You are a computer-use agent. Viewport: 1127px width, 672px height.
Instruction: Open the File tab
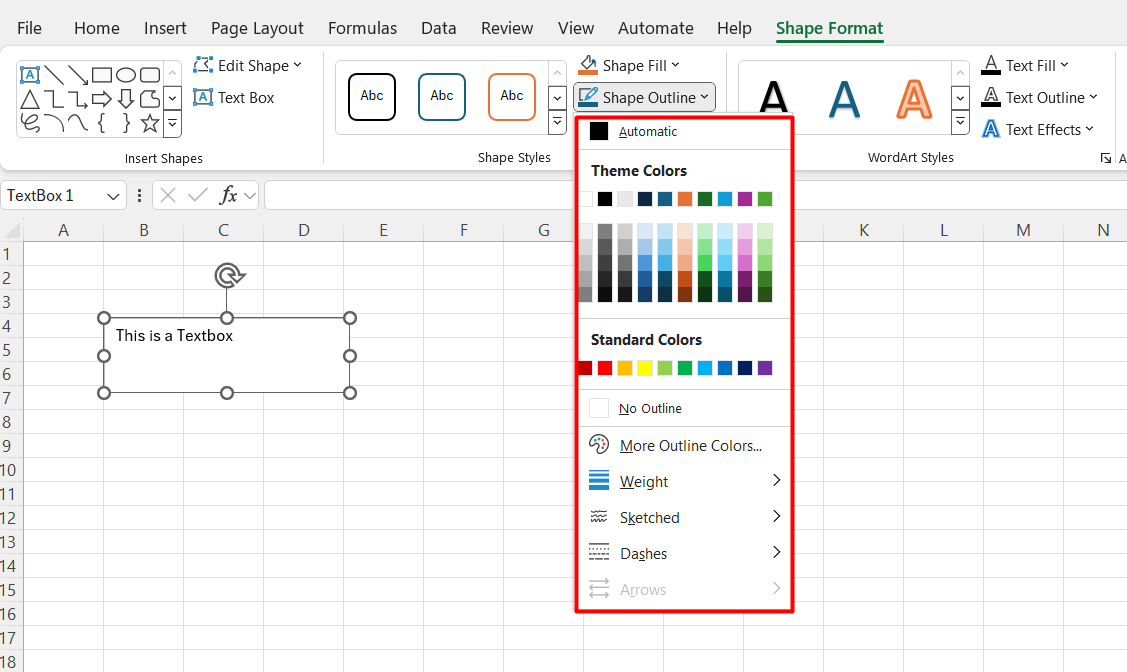(x=29, y=28)
